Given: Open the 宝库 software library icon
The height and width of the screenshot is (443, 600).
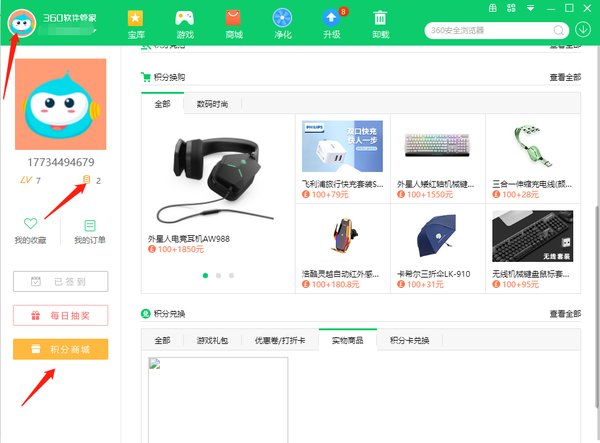Looking at the screenshot, I should (x=135, y=24).
